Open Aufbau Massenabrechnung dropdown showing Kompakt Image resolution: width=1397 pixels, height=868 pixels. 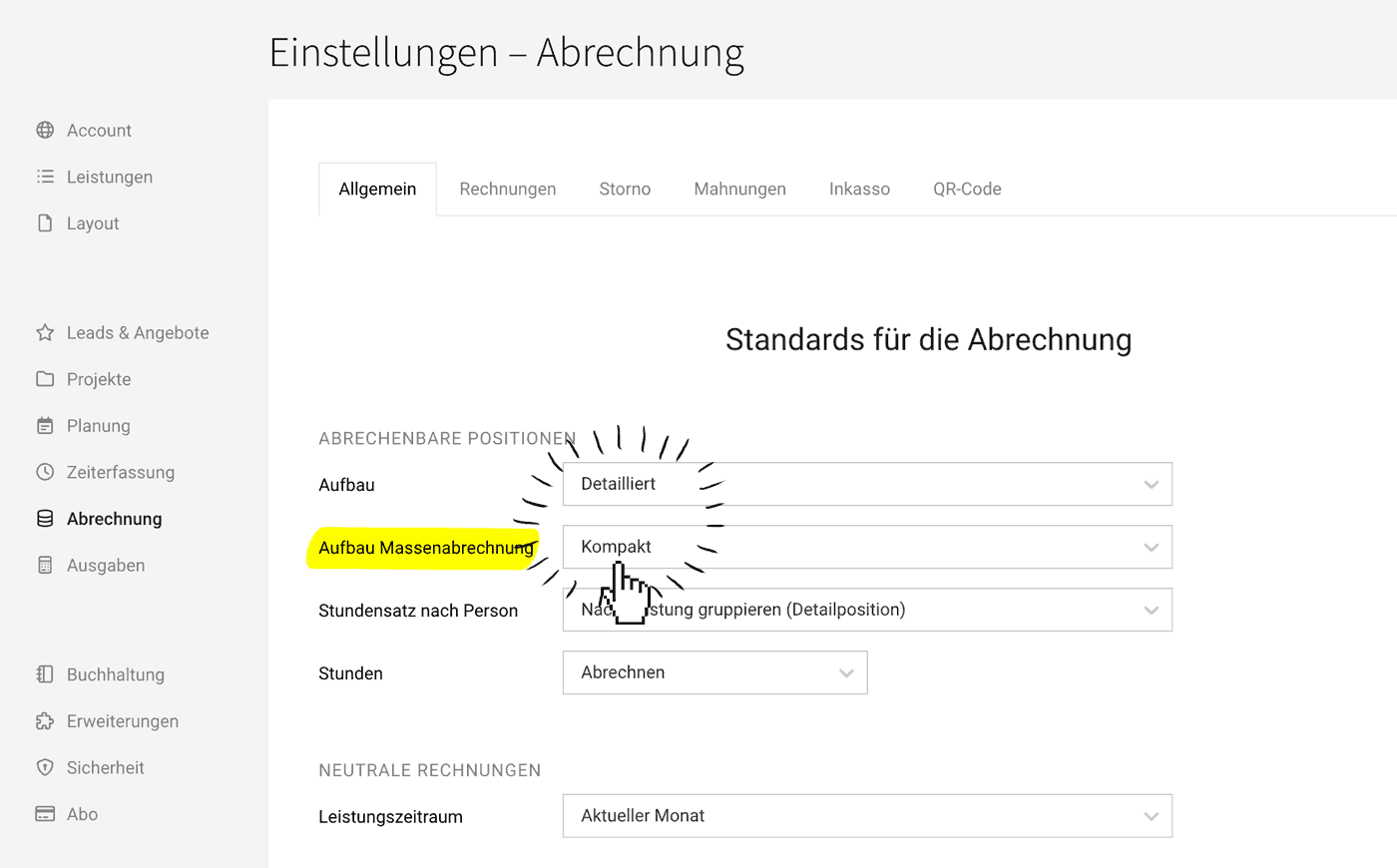pos(867,547)
